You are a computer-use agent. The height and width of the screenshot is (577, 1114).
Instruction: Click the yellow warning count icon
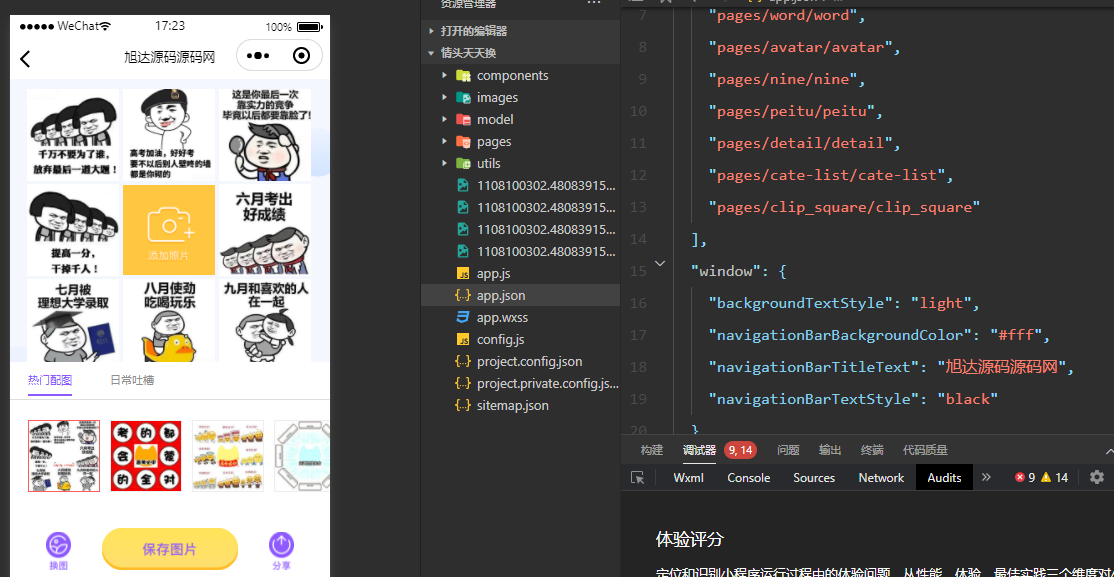[1046, 478]
